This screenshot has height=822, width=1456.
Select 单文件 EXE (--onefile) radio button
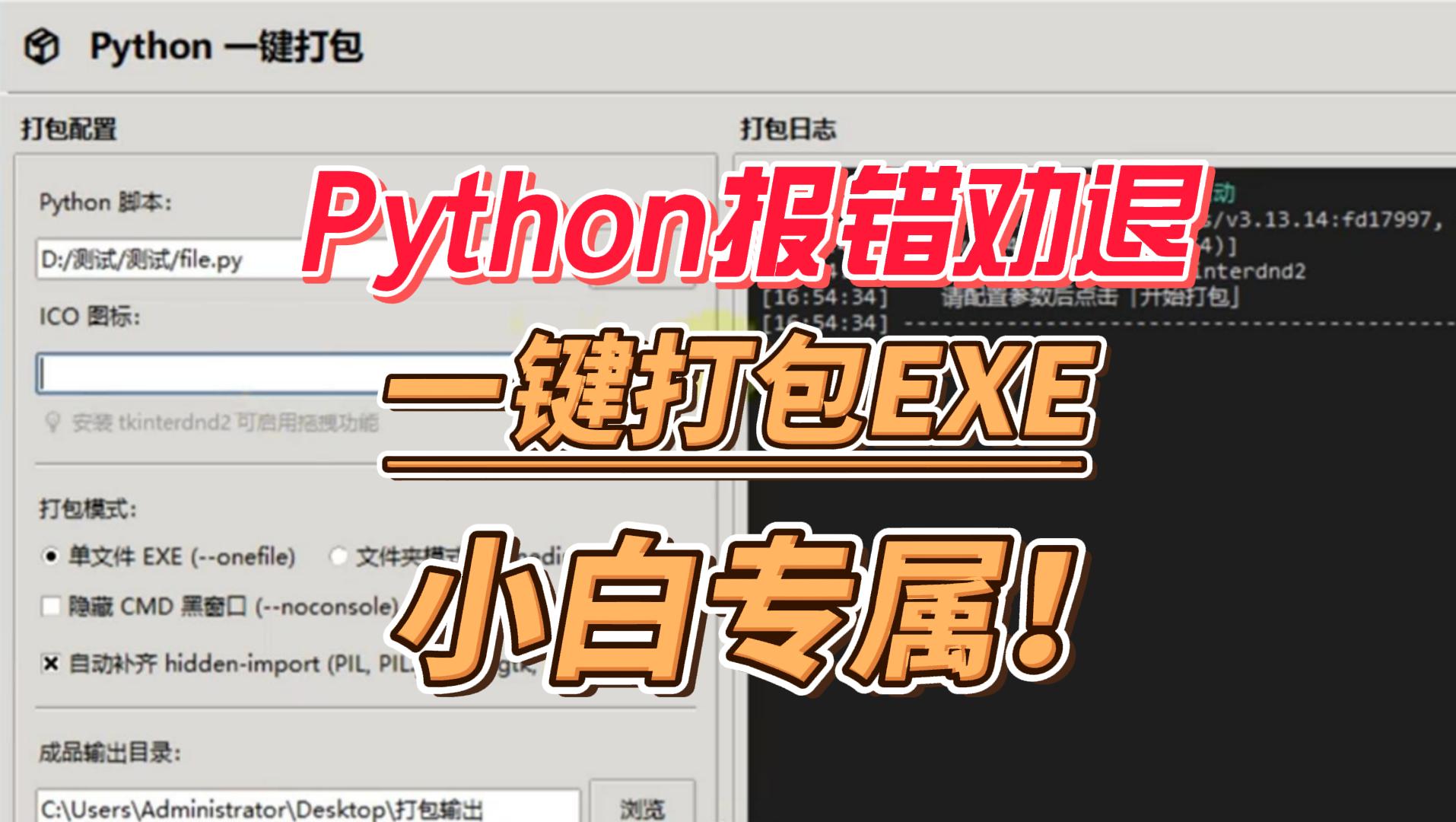(x=50, y=557)
